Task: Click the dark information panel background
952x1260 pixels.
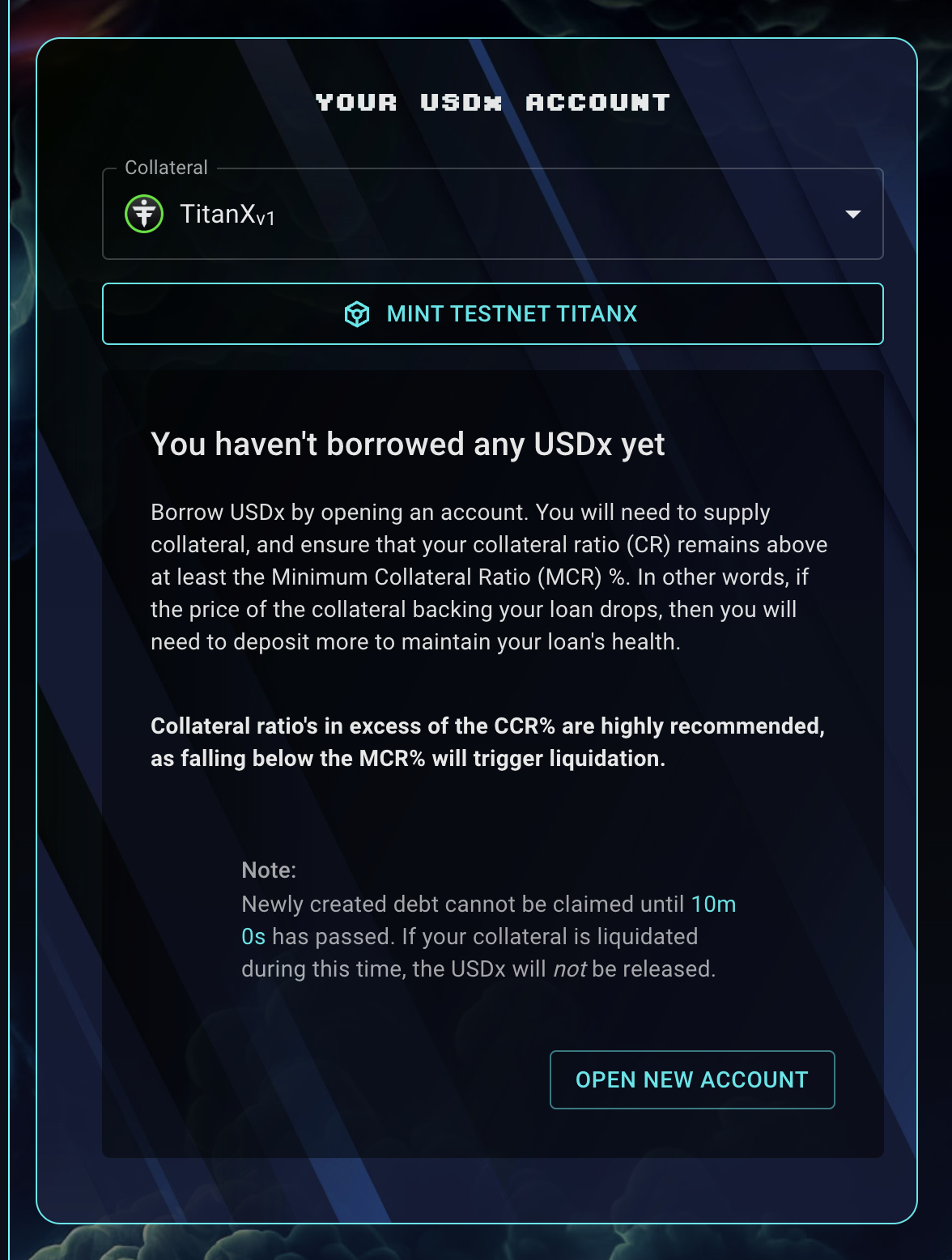Action: (x=492, y=818)
